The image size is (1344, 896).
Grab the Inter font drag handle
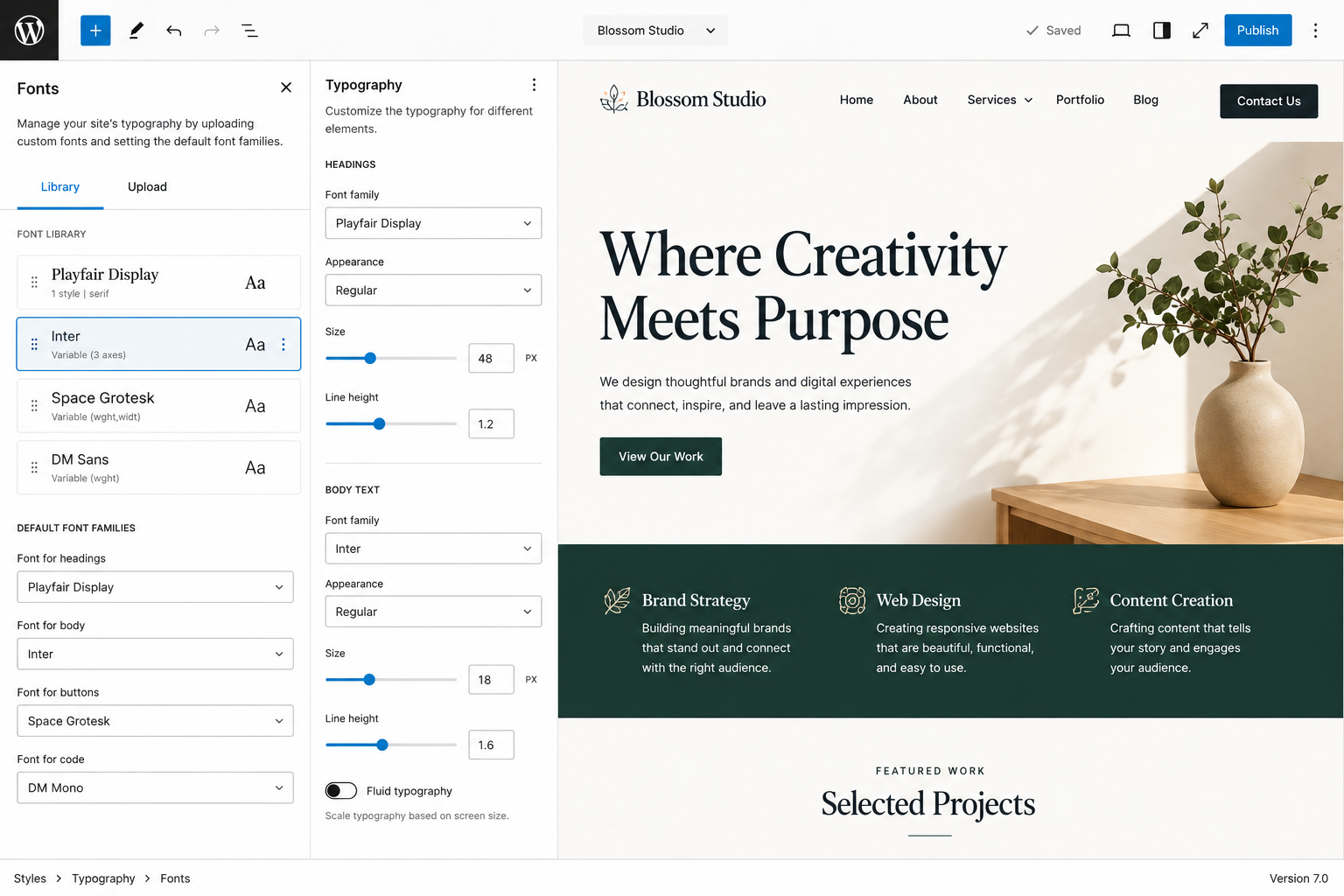34,344
